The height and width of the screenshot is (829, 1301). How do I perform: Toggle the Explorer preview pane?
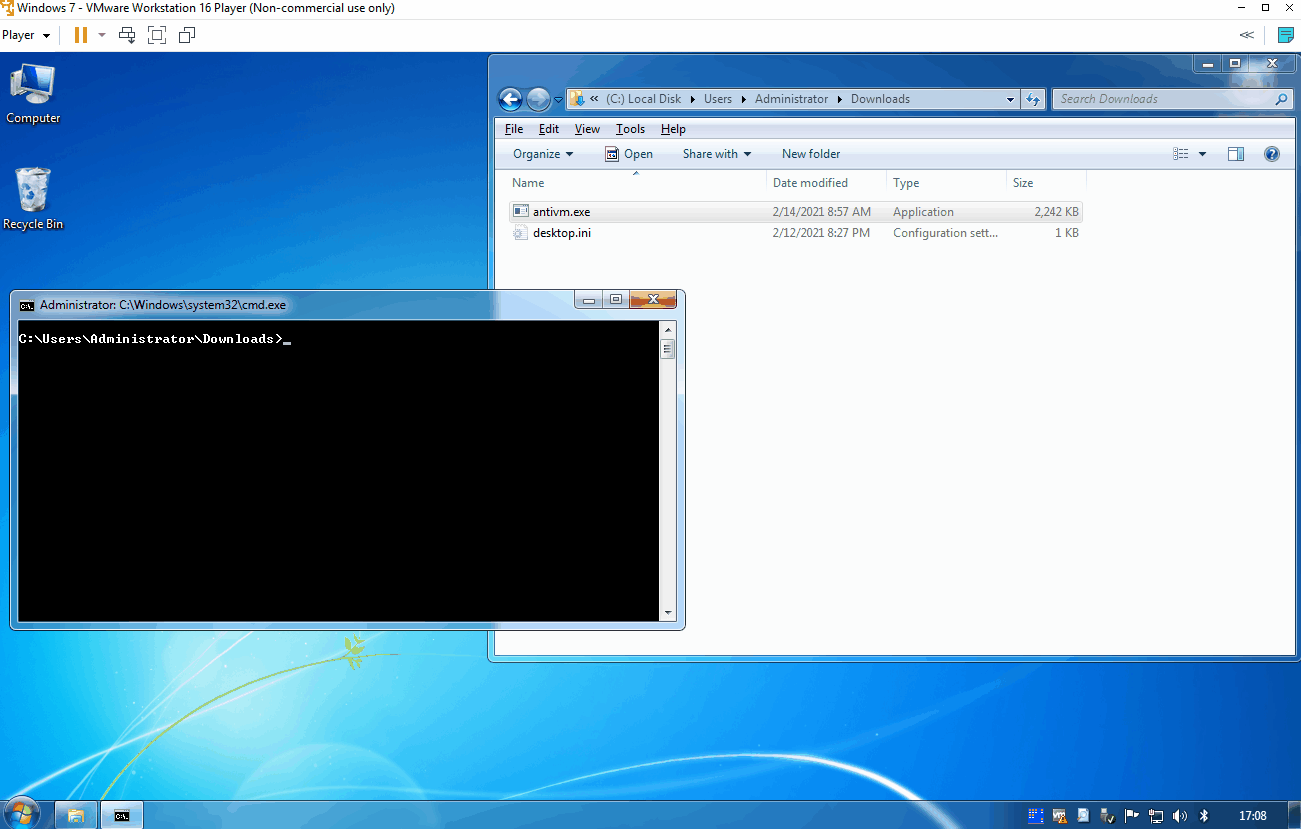[1236, 154]
